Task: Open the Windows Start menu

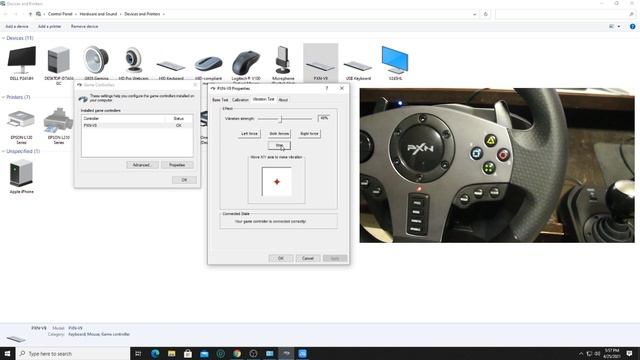Action: 7,353
